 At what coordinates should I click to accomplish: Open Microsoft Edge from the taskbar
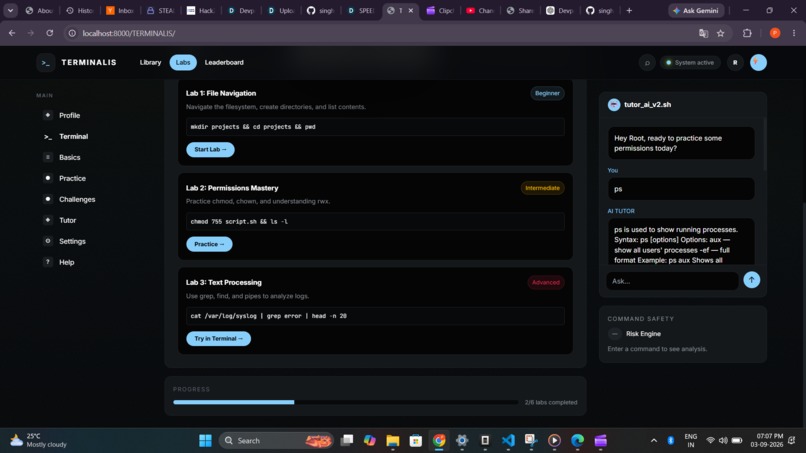(577, 441)
